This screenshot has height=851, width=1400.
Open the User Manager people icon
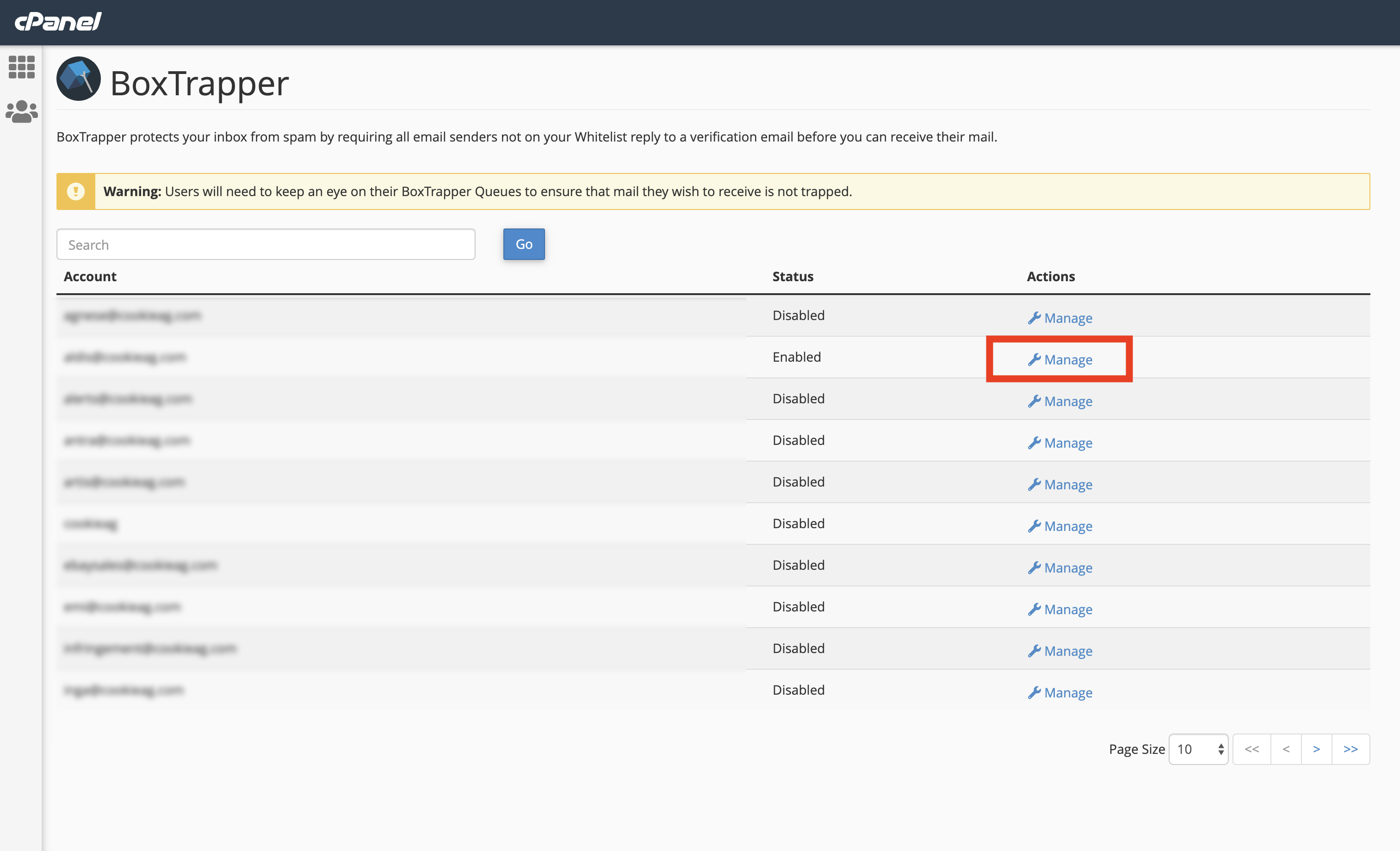pyautogui.click(x=22, y=111)
